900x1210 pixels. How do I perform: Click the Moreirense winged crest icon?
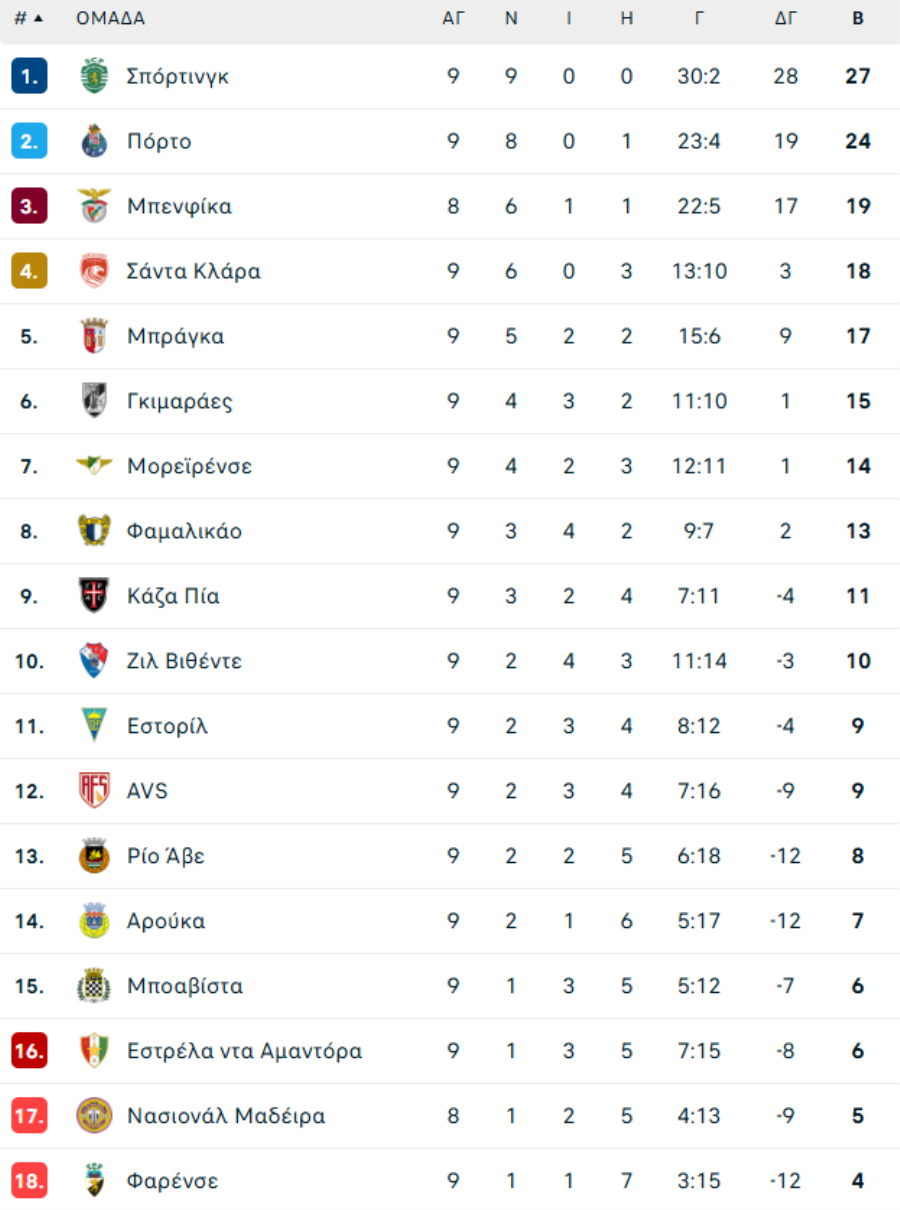(94, 466)
